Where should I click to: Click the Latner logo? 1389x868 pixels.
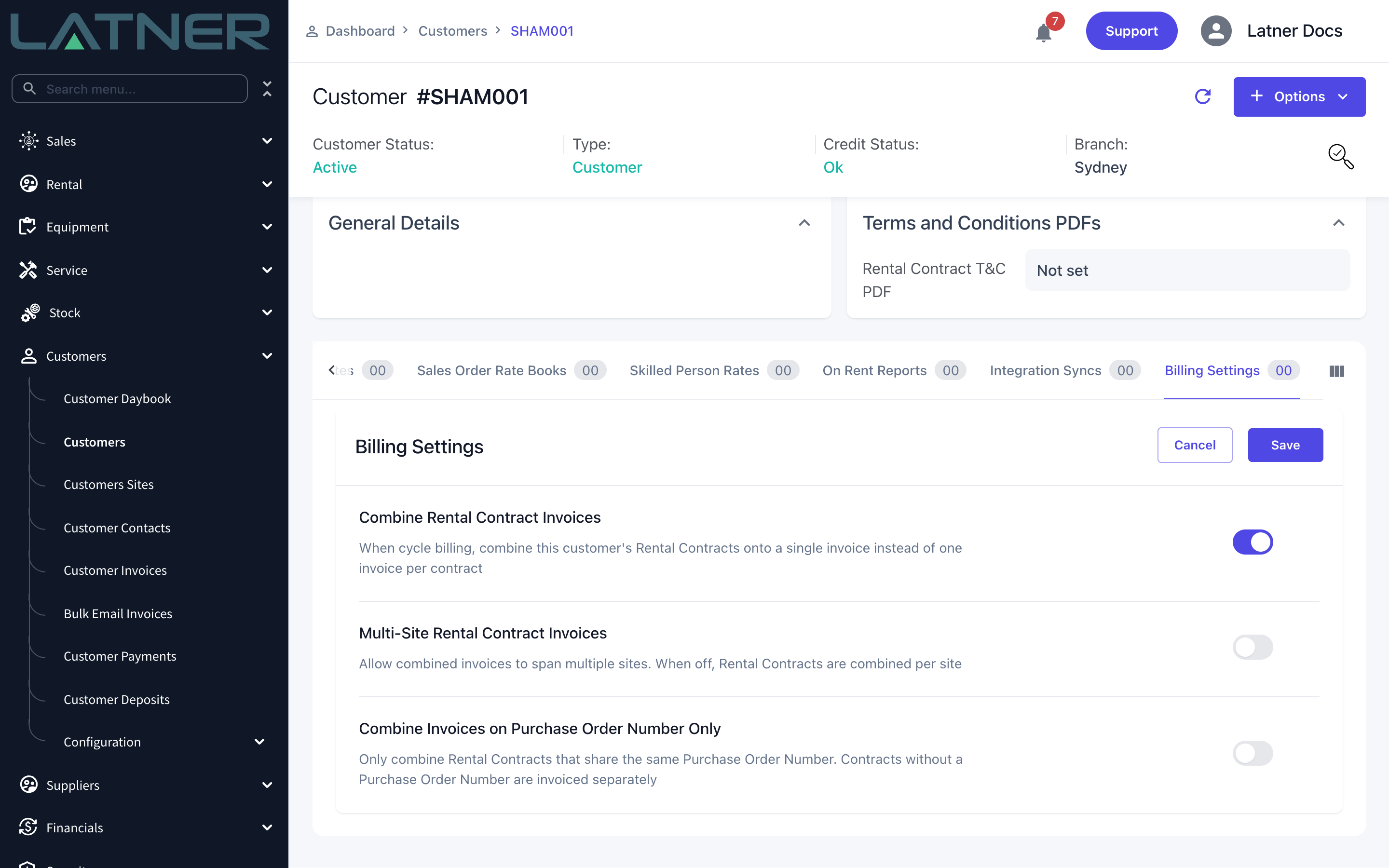coord(140,31)
